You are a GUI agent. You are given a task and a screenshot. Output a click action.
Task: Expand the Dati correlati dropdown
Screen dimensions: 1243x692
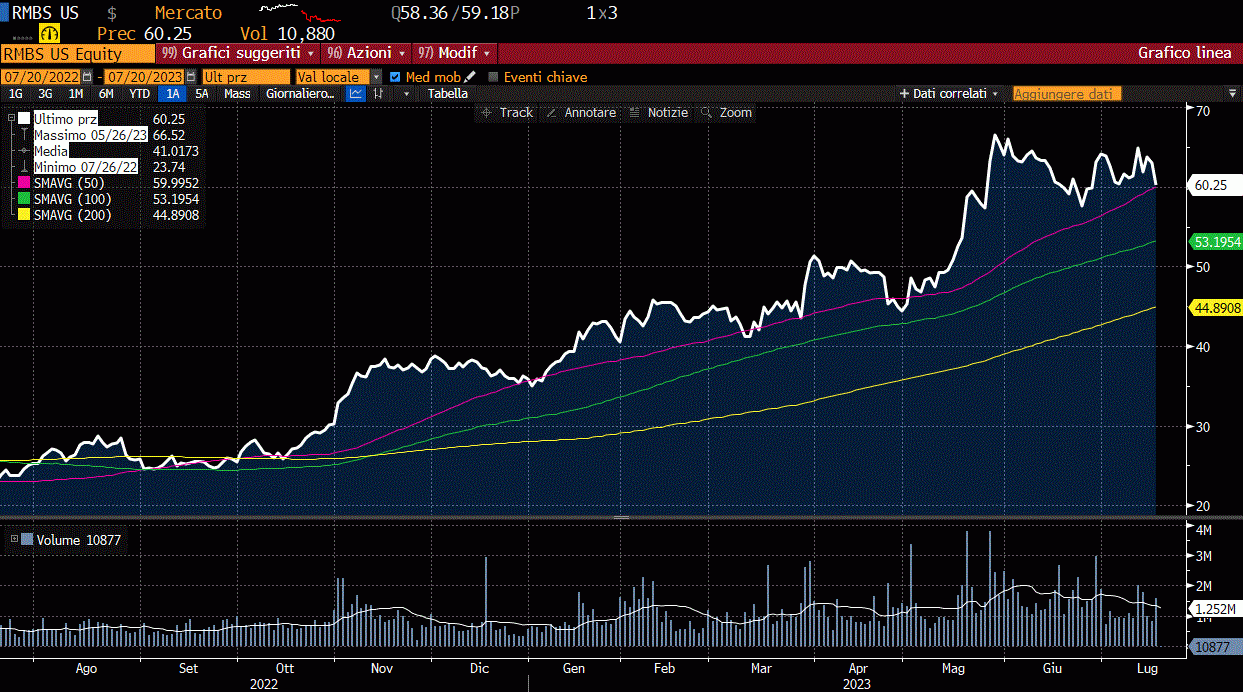click(995, 93)
